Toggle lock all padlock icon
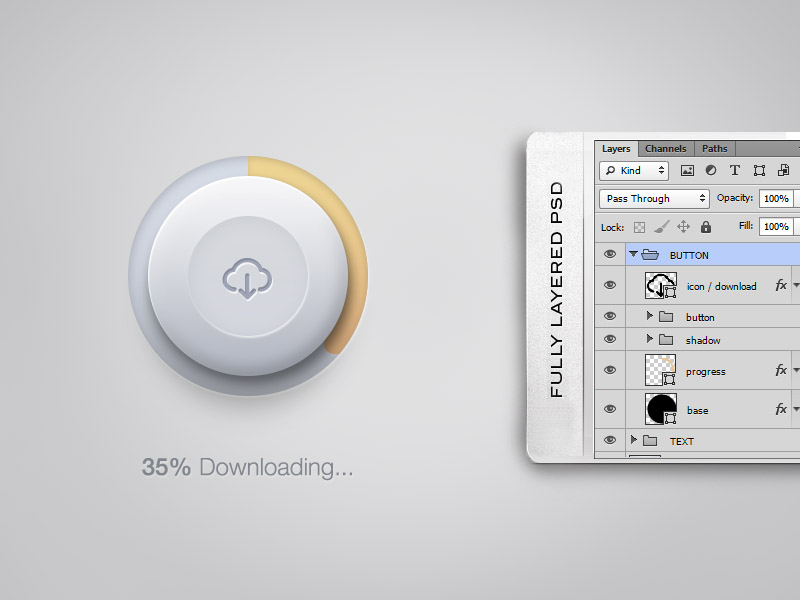This screenshot has height=600, width=800. pyautogui.click(x=706, y=227)
